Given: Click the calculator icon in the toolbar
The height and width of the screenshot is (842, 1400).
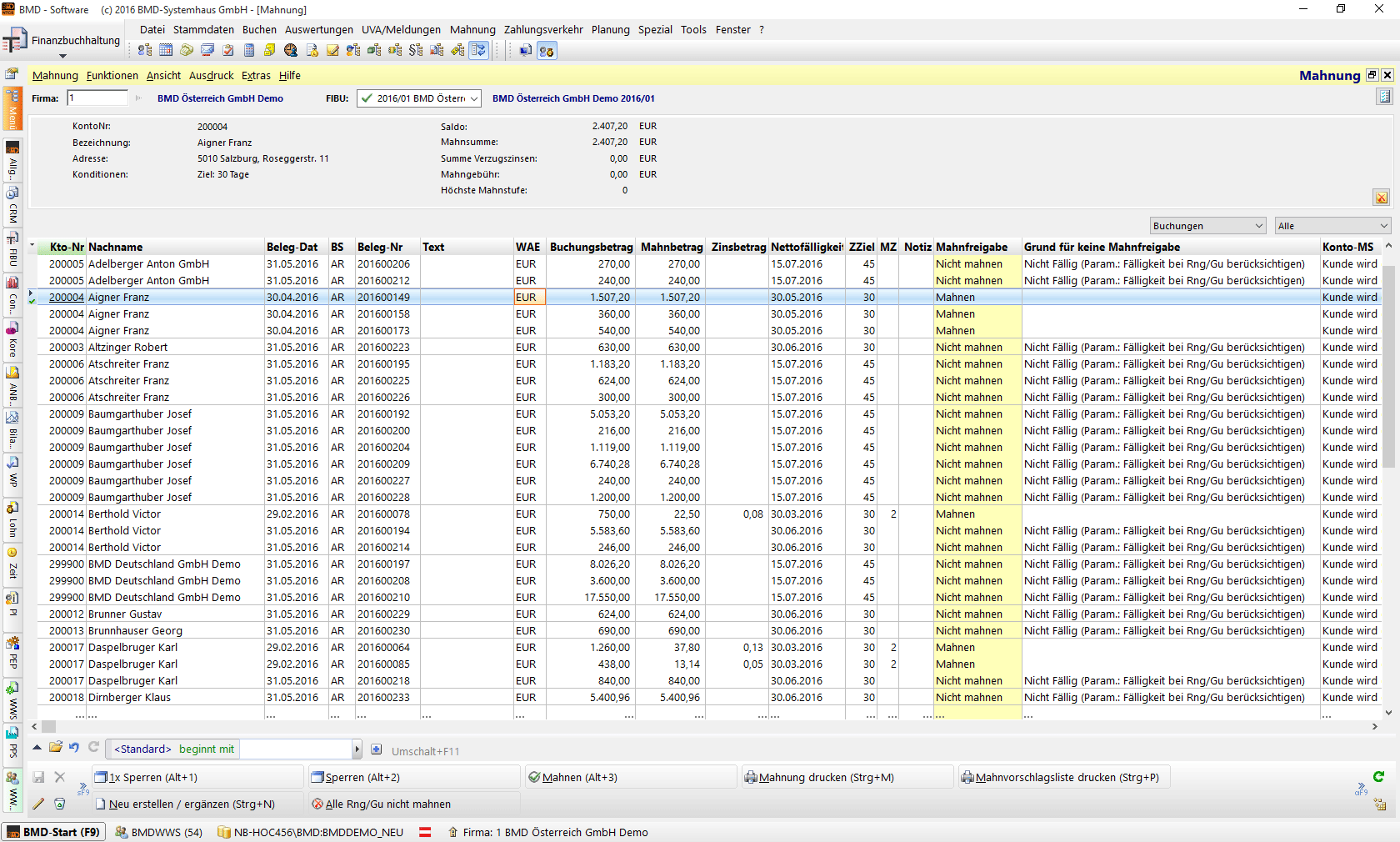Looking at the screenshot, I should click(x=249, y=50).
